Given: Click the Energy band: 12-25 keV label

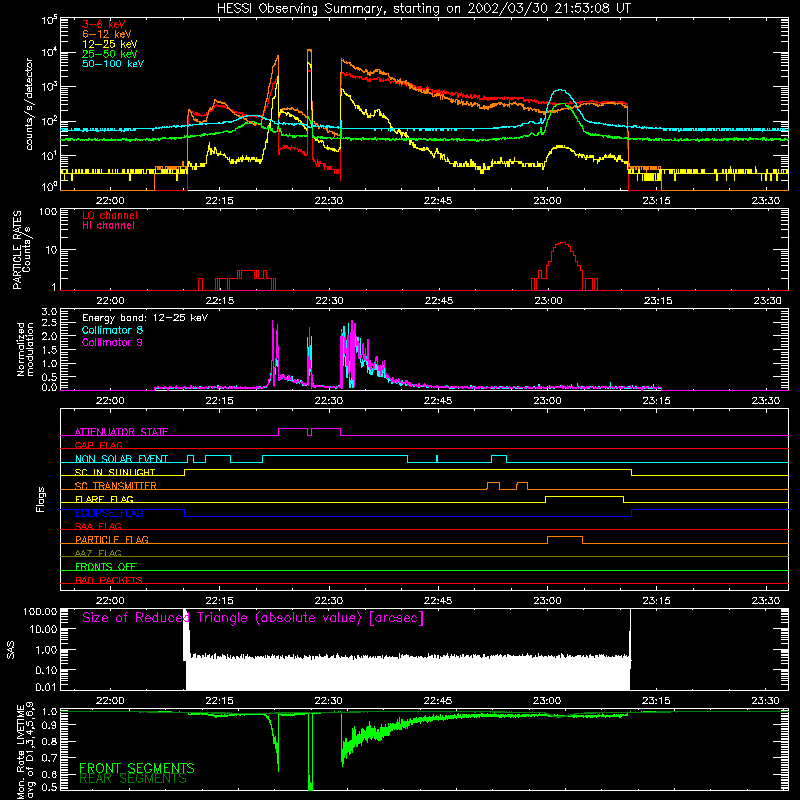Looking at the screenshot, I should [x=145, y=318].
